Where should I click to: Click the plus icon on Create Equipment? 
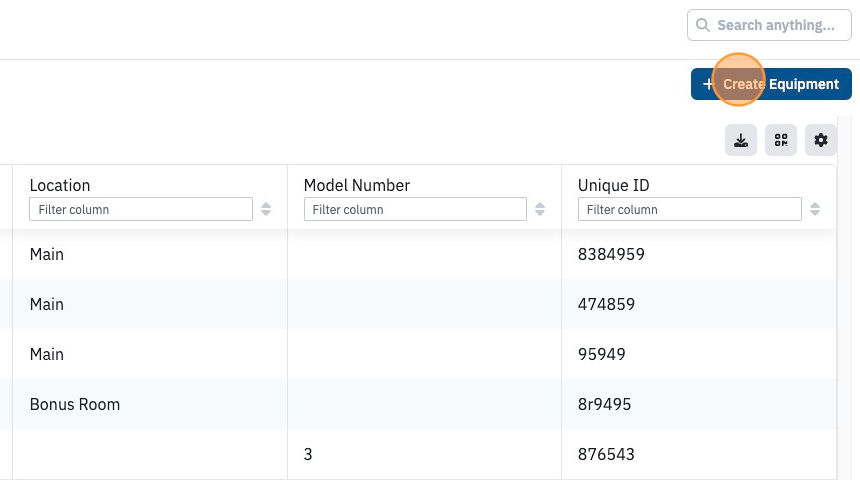pyautogui.click(x=708, y=84)
